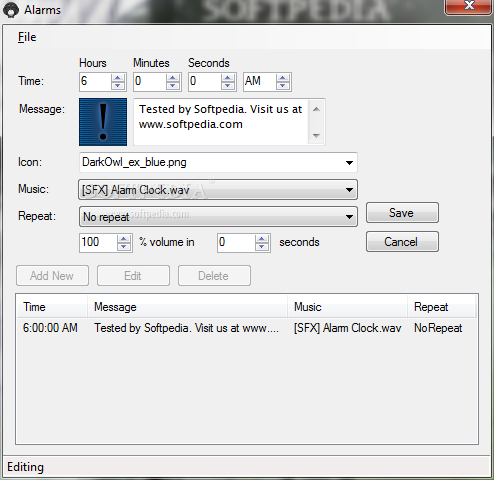Click into the Message text box

coord(221,122)
